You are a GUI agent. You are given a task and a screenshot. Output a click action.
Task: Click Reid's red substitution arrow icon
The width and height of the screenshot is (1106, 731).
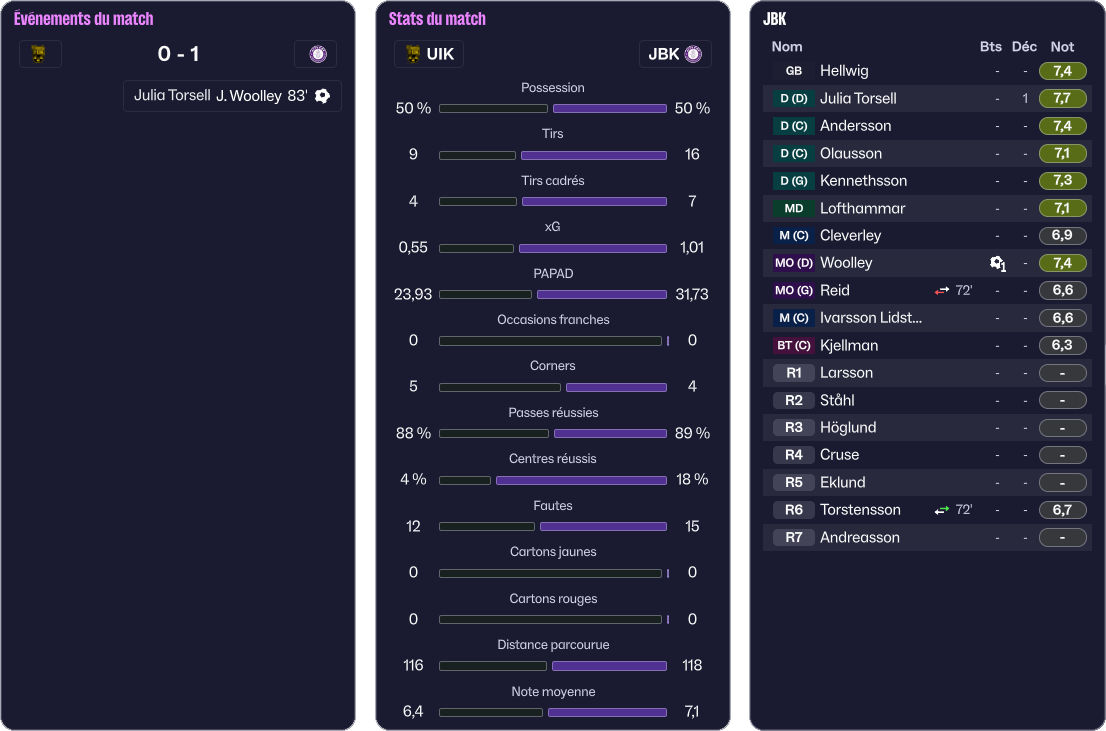(x=942, y=291)
